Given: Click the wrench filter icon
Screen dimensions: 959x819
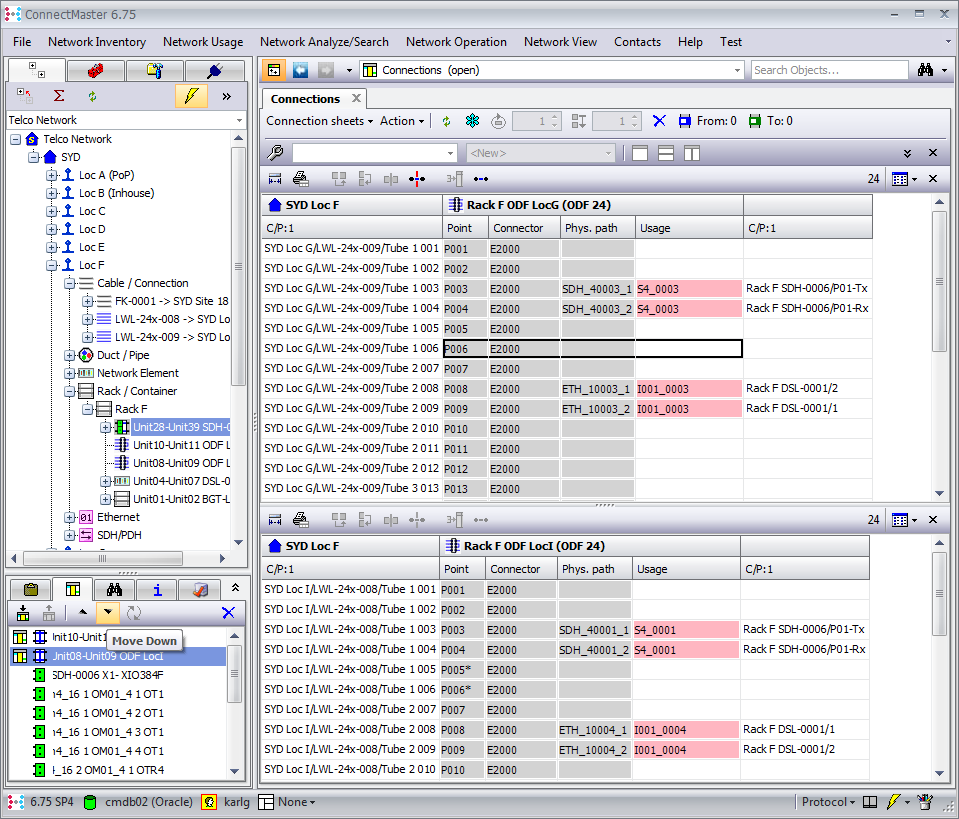Looking at the screenshot, I should (x=276, y=152).
